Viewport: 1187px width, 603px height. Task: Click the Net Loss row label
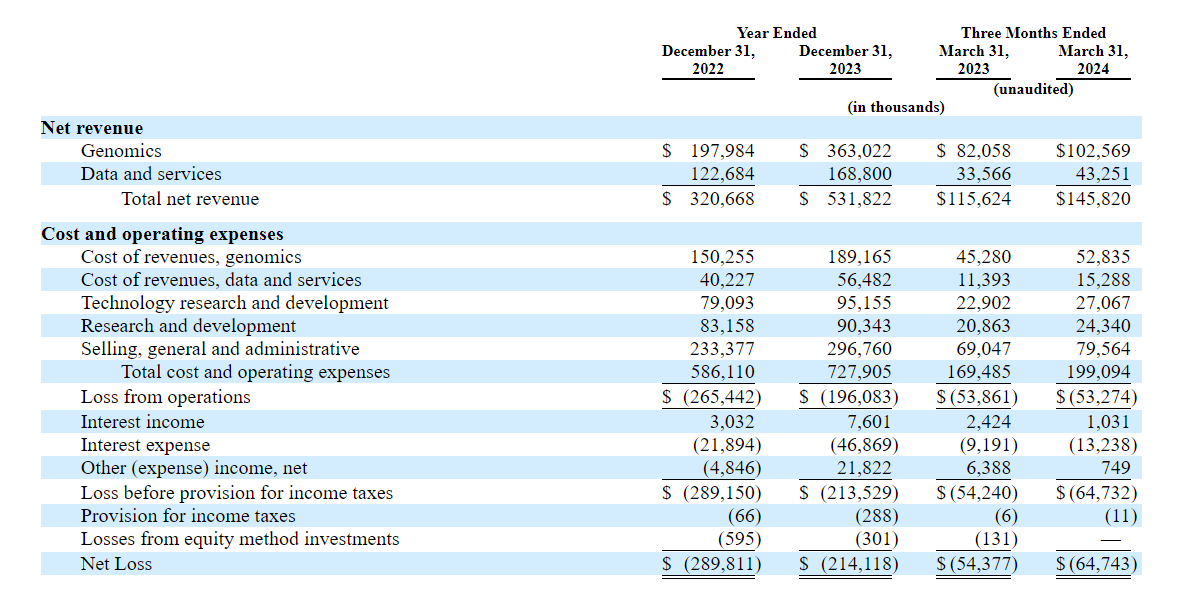click(x=117, y=564)
